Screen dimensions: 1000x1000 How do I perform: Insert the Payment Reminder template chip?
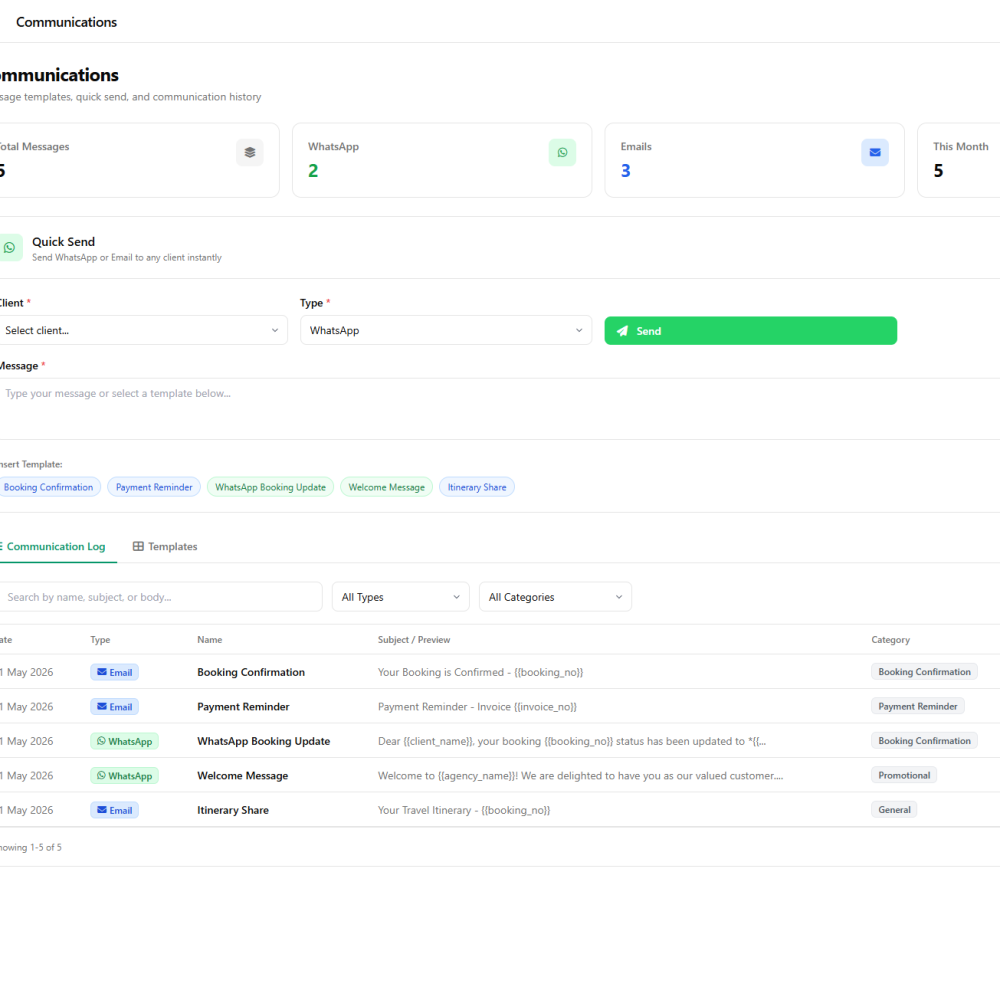tap(154, 487)
